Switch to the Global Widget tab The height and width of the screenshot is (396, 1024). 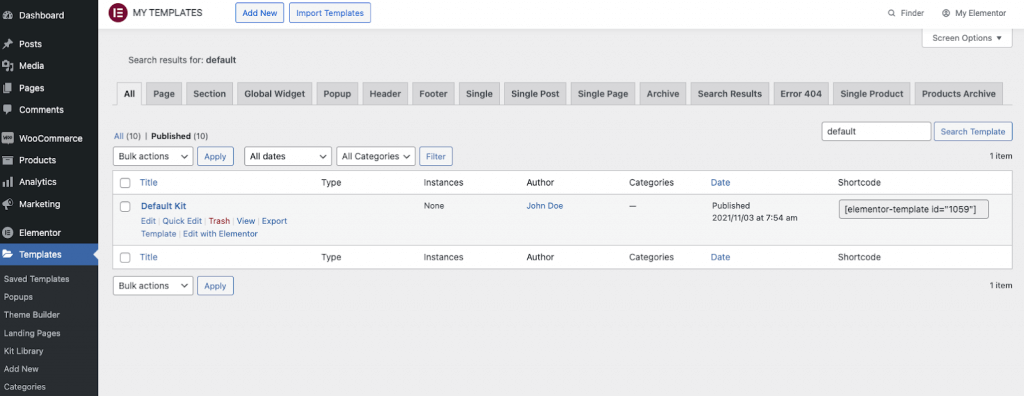point(275,93)
